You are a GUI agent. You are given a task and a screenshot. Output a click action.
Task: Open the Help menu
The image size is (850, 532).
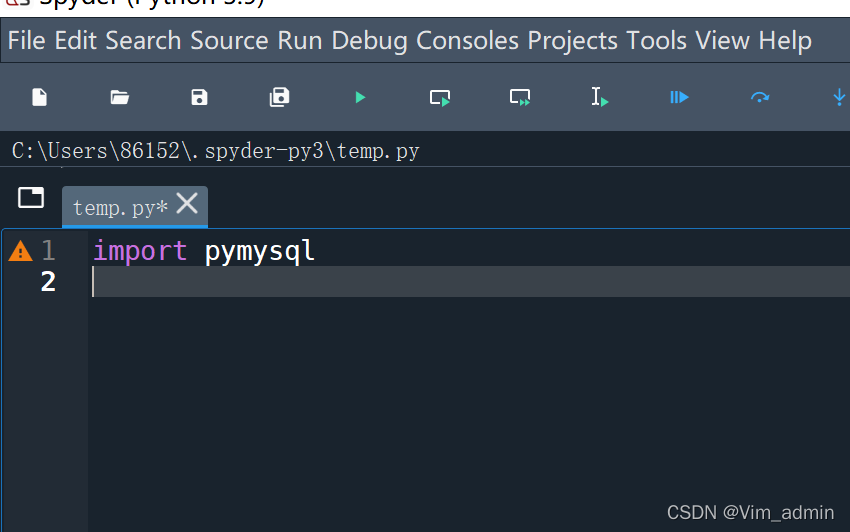pyautogui.click(x=785, y=41)
